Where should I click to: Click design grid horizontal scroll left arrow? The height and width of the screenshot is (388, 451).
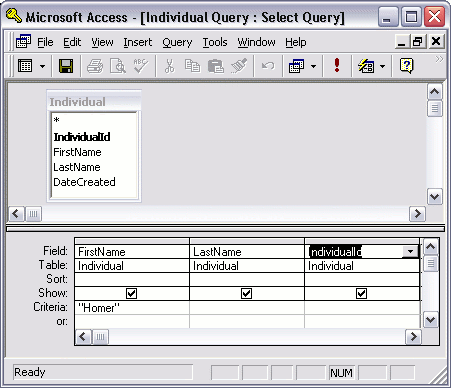pos(83,337)
